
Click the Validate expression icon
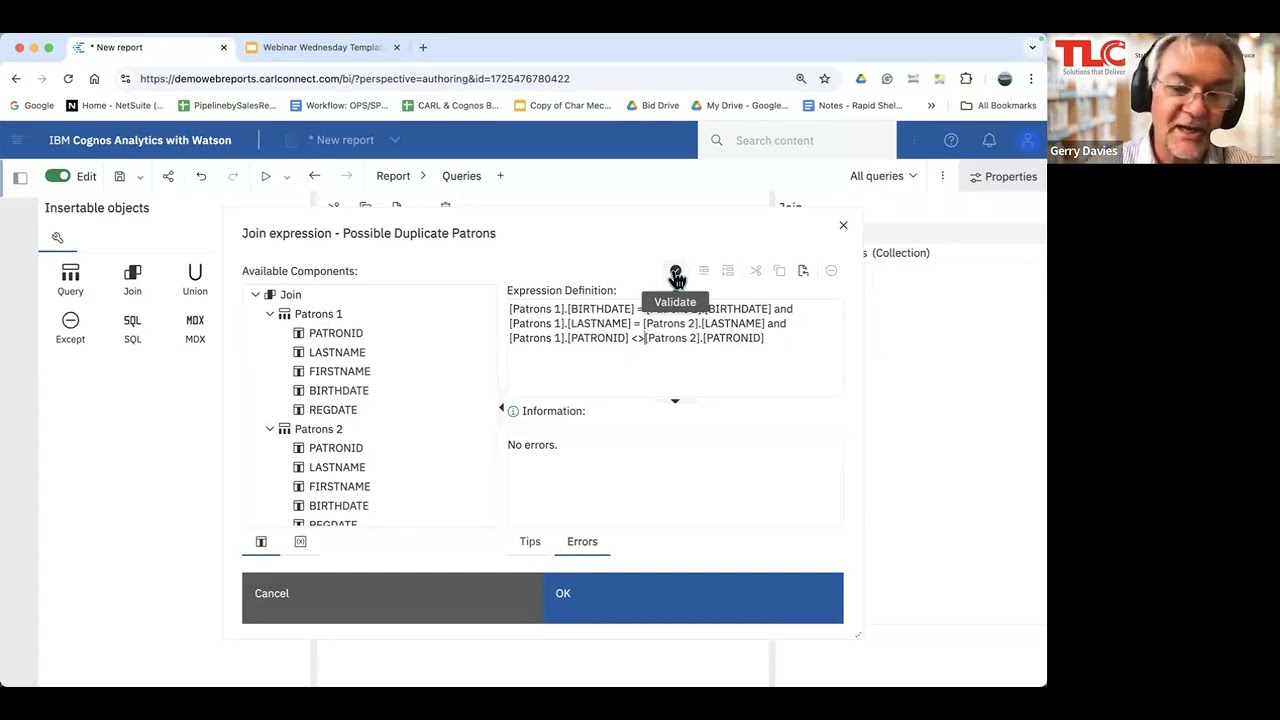(676, 271)
